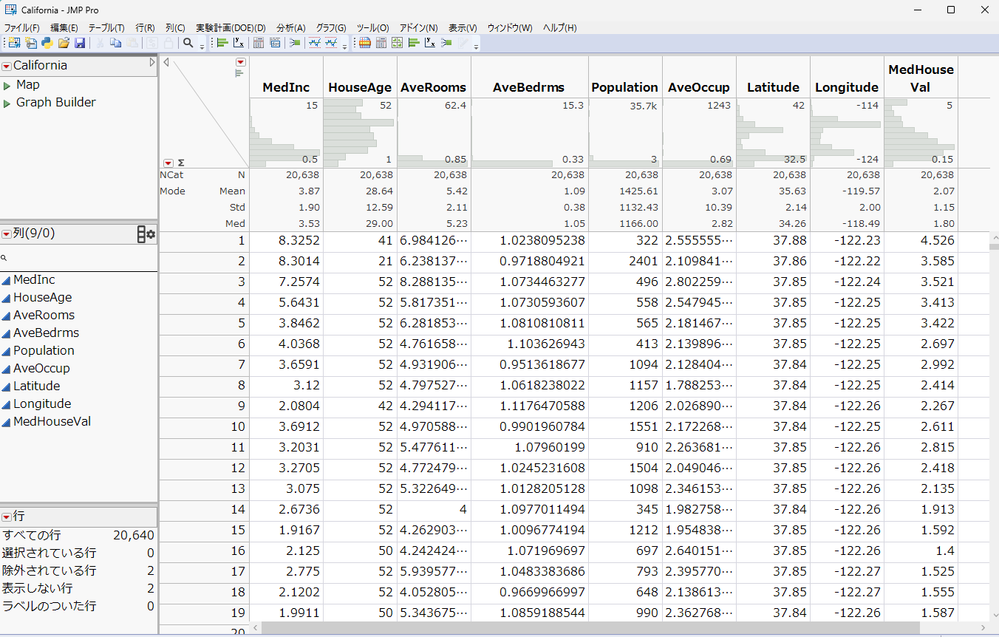Click the horizontal scrollbar under the data table
Screen dimensions: 999x637
600,628
